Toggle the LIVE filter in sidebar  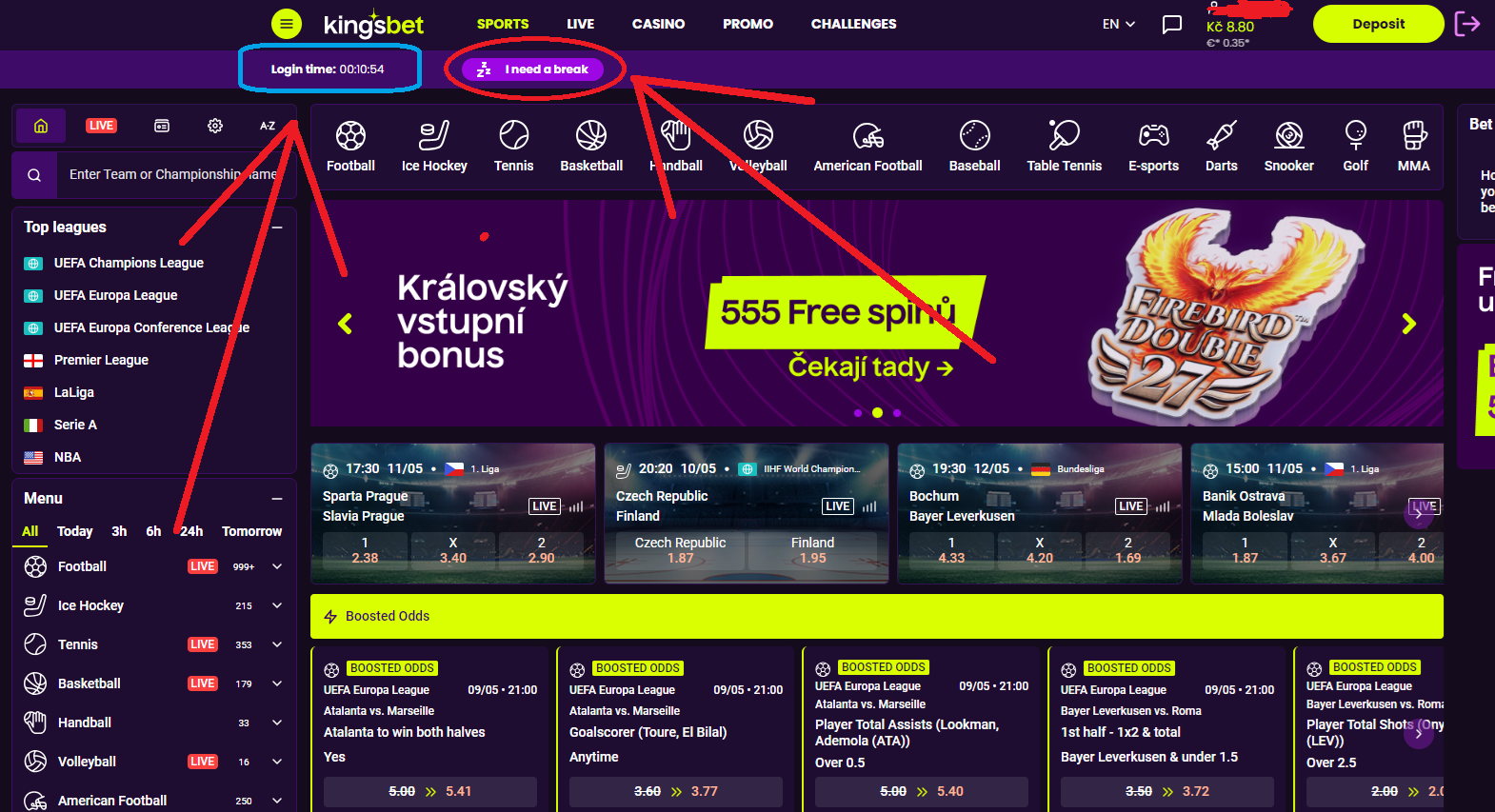(x=101, y=126)
